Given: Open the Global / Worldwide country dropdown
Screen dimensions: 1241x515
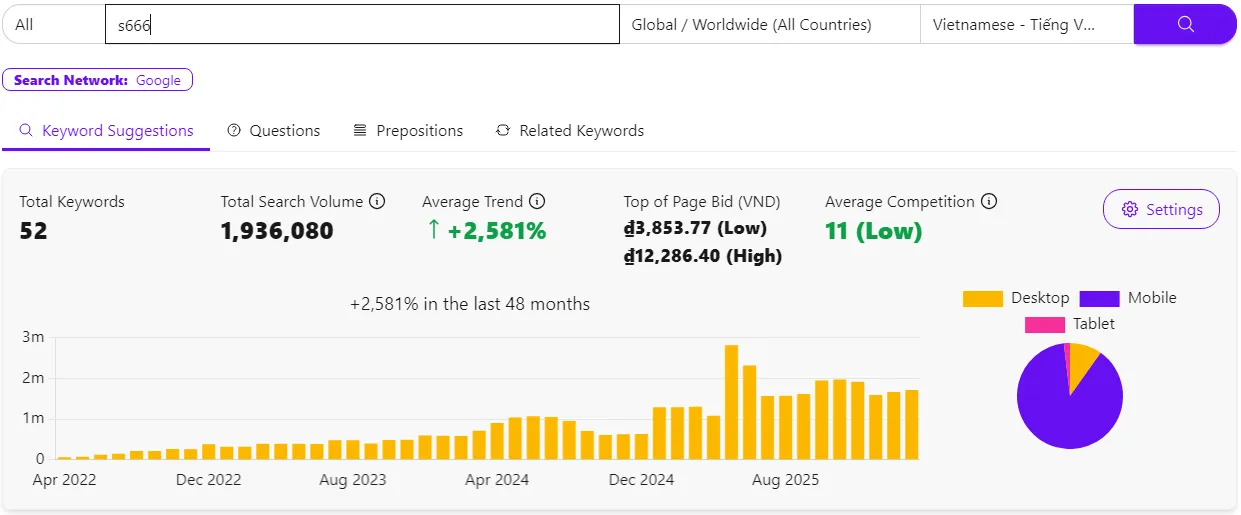Looking at the screenshot, I should coord(769,24).
